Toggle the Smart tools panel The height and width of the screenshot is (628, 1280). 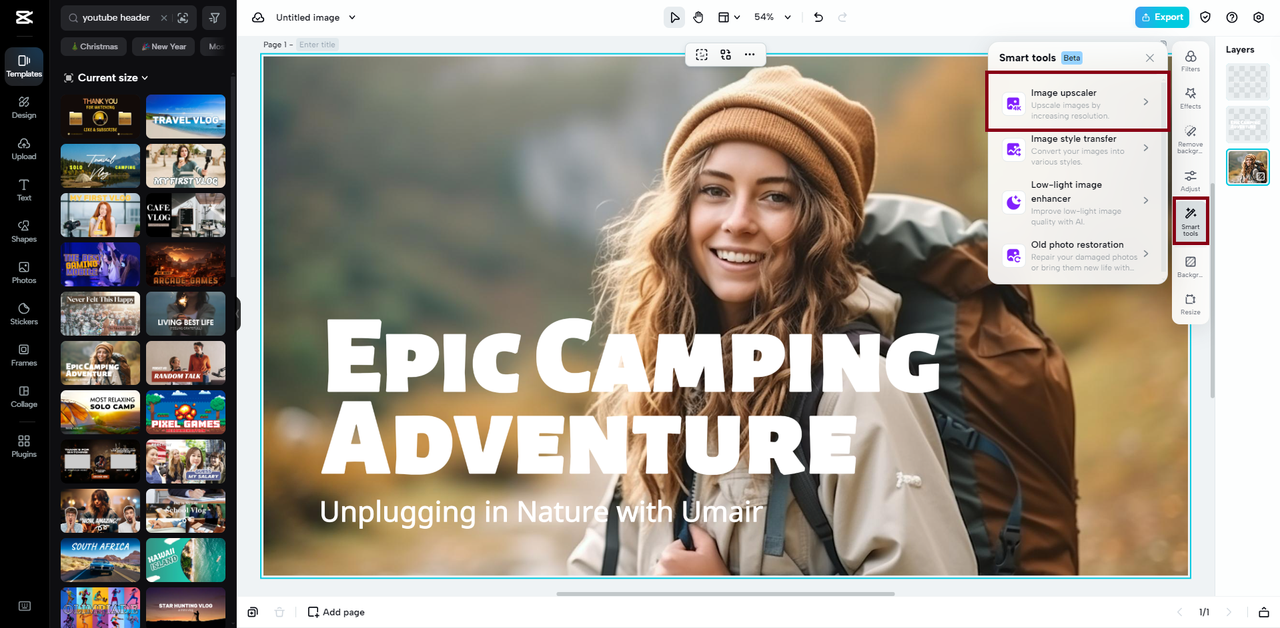1190,221
